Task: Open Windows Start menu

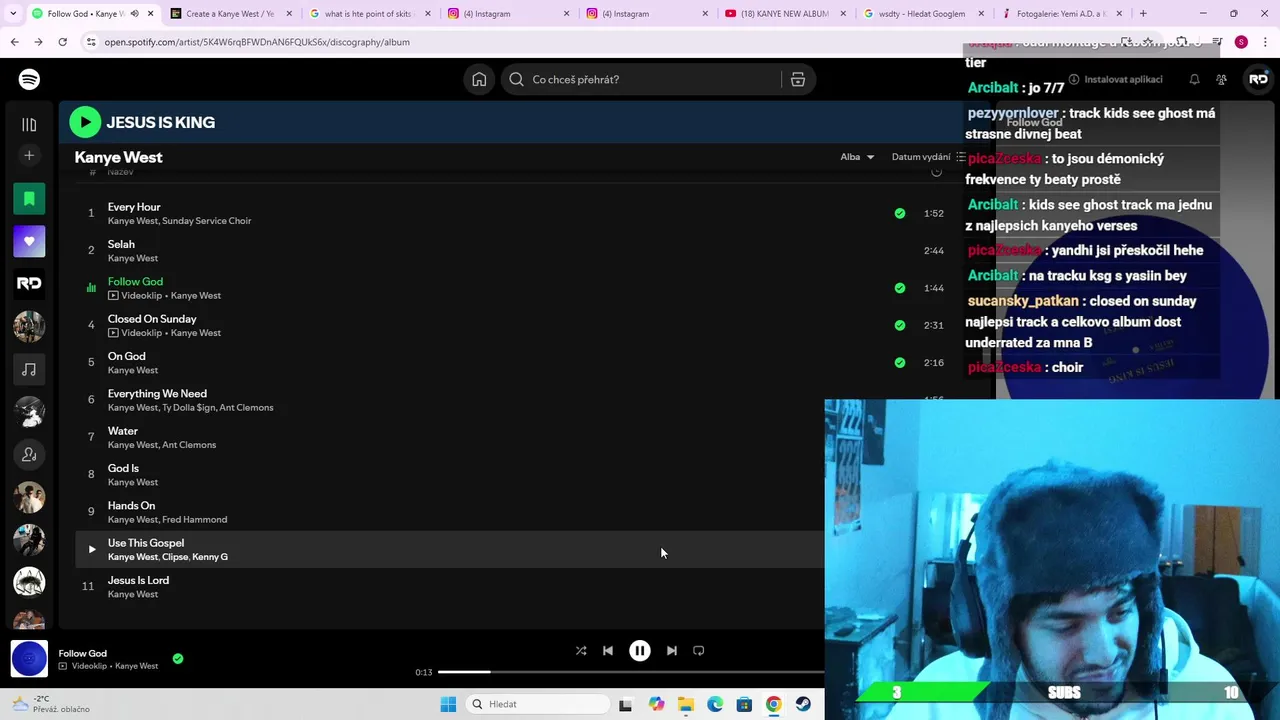Action: (x=448, y=704)
